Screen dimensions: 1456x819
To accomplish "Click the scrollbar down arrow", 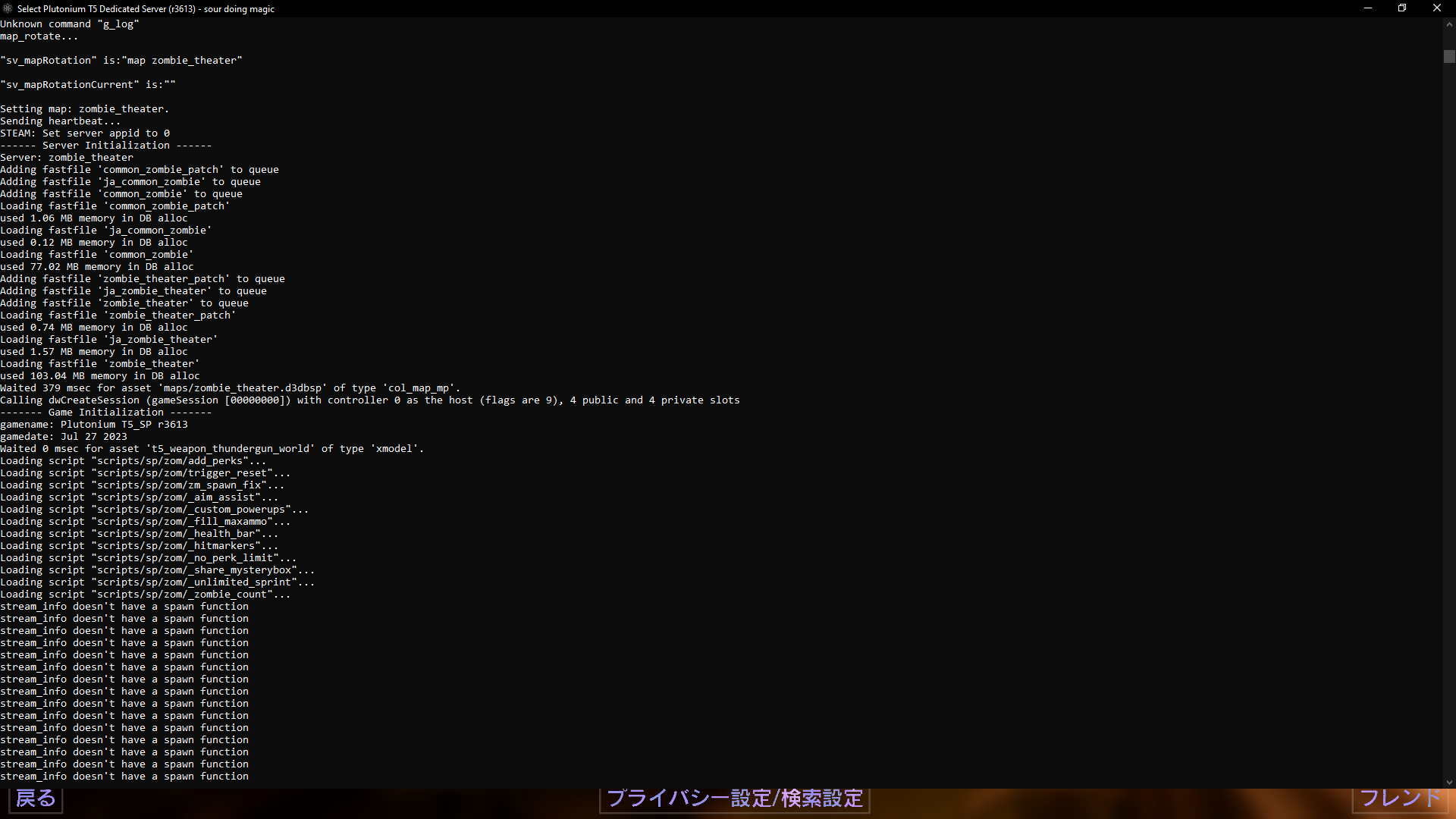I will (1449, 783).
